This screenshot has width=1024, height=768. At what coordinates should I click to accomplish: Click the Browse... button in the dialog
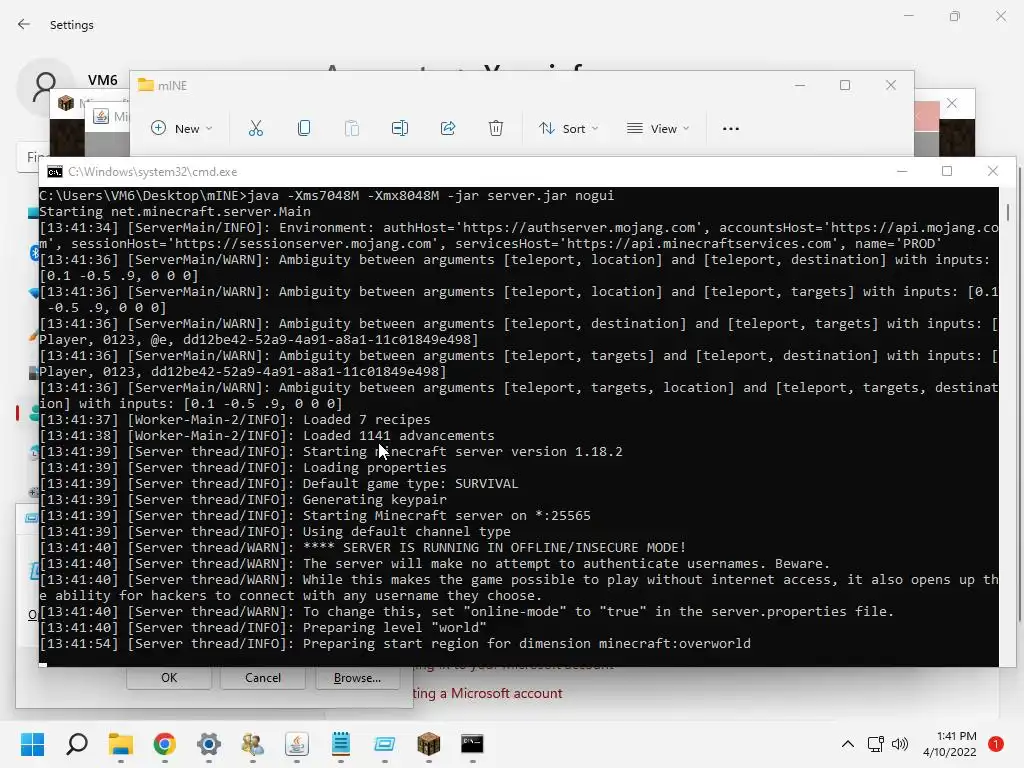pyautogui.click(x=357, y=678)
